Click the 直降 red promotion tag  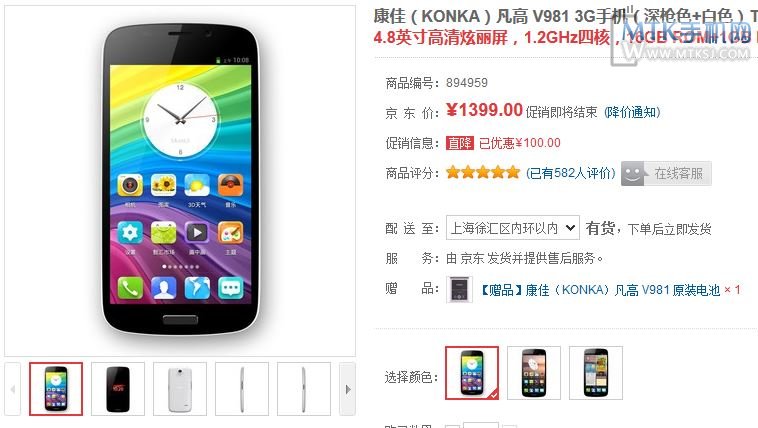pos(459,143)
